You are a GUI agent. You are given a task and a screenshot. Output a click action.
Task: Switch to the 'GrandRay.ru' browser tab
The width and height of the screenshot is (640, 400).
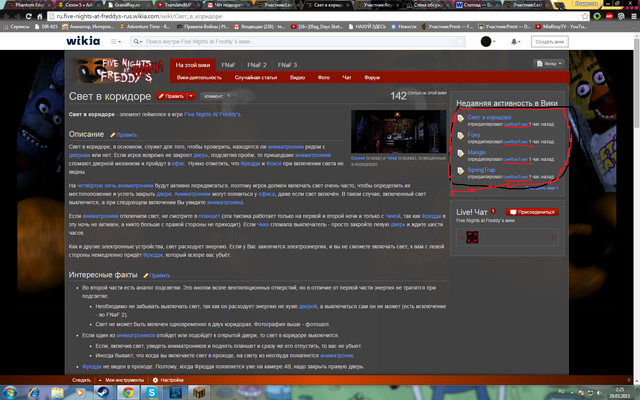click(126, 5)
